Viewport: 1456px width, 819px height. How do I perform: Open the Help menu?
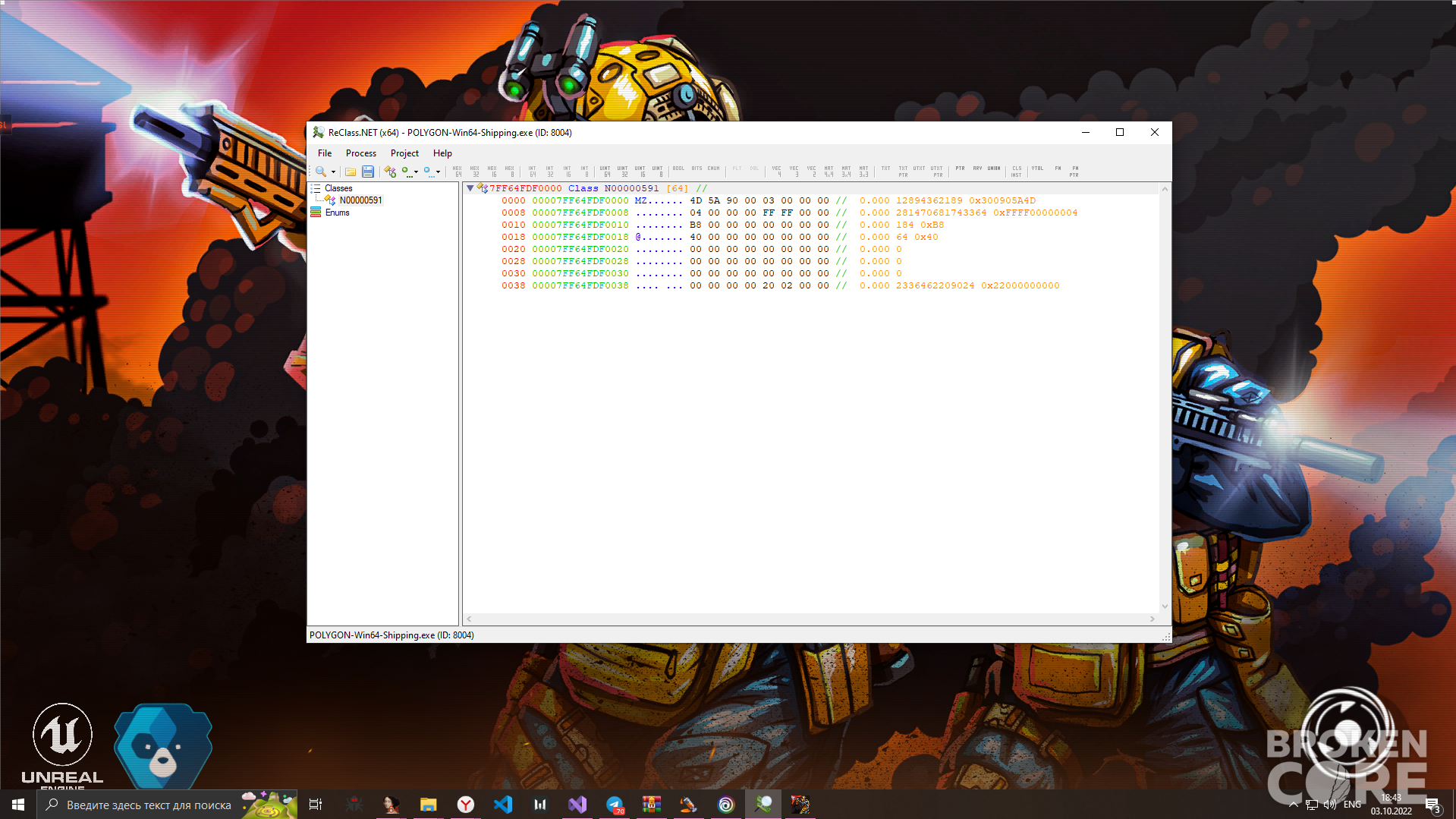pos(442,153)
